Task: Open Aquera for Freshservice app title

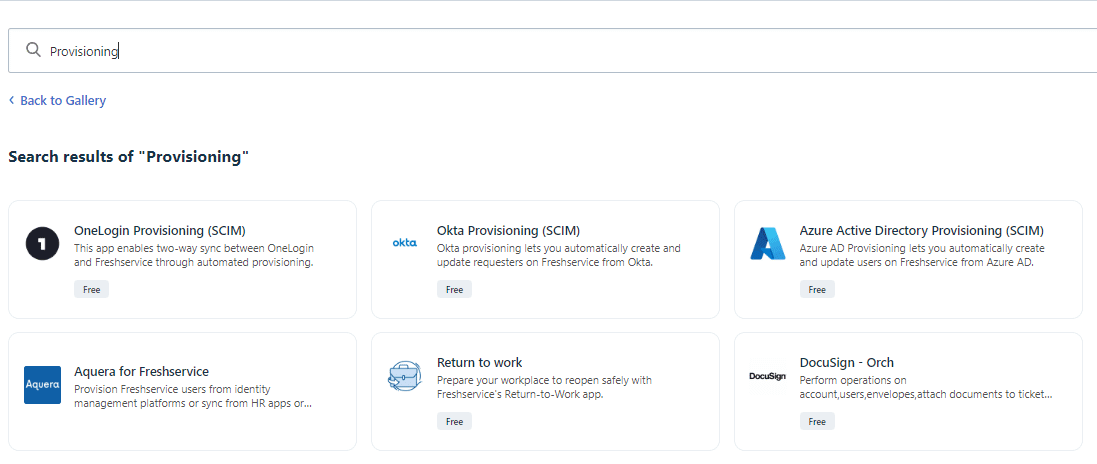Action: click(x=141, y=371)
